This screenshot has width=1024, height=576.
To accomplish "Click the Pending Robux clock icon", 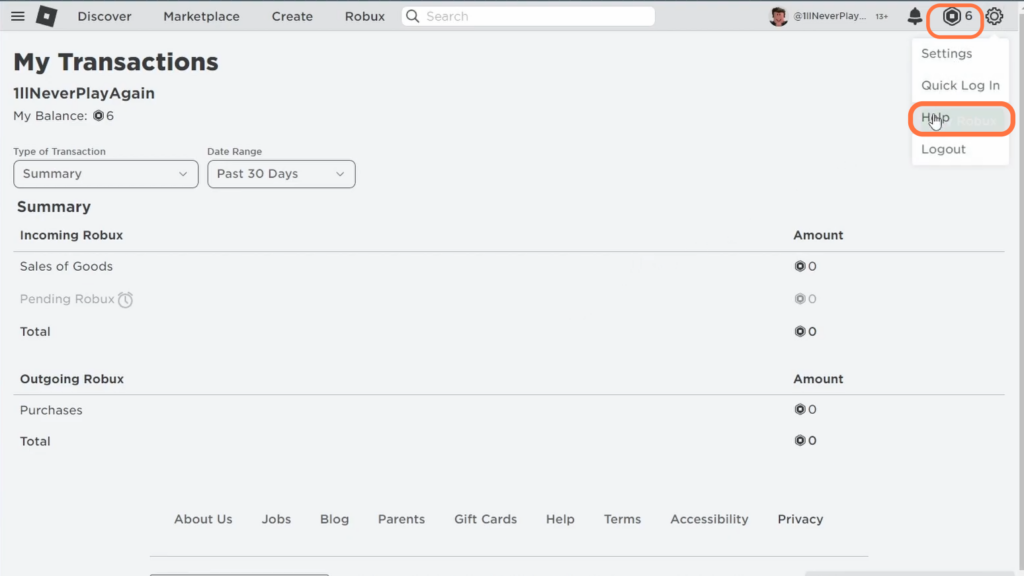I will coord(125,299).
